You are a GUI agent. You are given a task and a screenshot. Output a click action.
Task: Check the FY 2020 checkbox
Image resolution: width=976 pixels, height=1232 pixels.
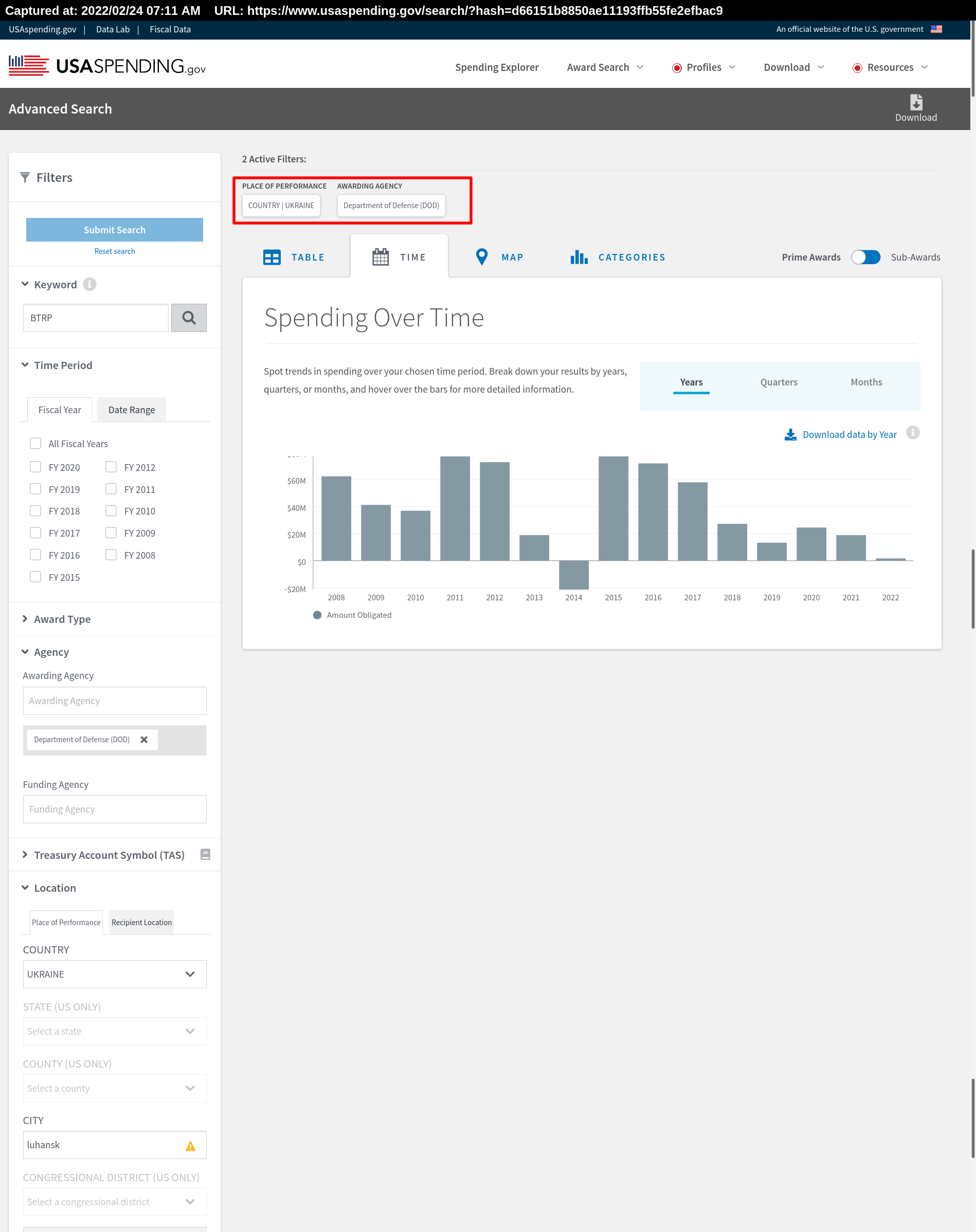click(35, 467)
